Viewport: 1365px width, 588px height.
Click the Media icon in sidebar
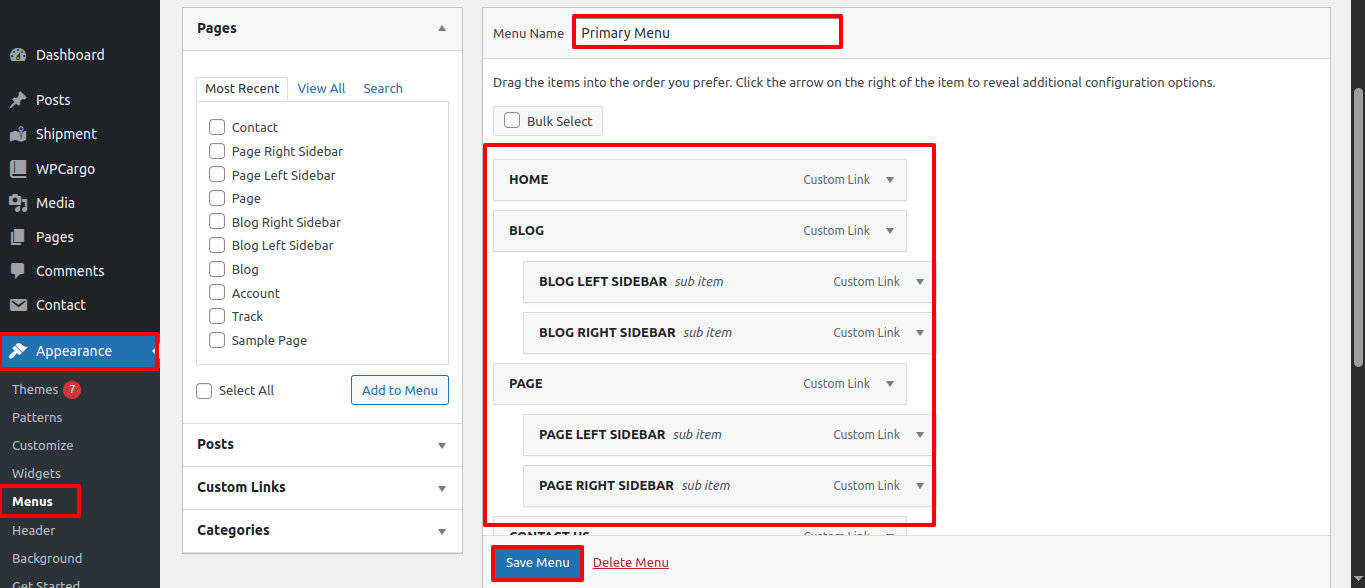(18, 203)
